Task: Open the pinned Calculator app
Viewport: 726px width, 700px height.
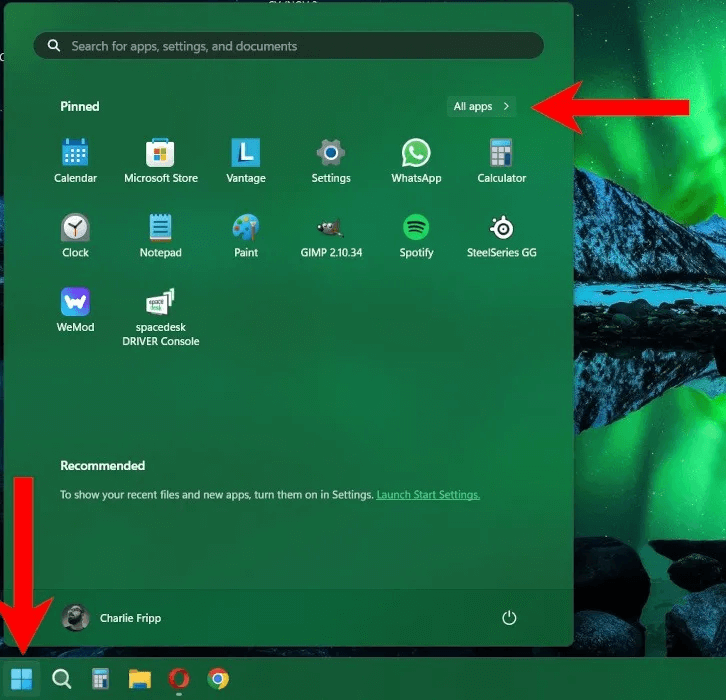Action: click(501, 161)
